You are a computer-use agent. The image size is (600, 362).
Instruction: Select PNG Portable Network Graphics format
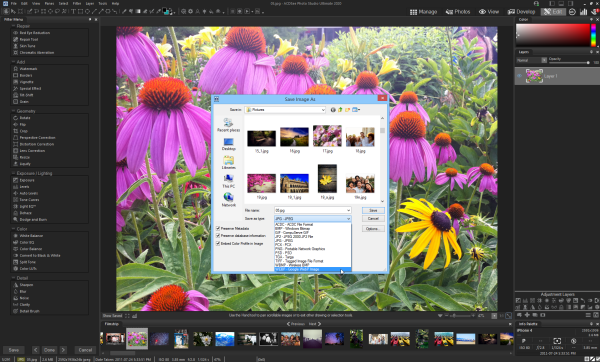300,249
